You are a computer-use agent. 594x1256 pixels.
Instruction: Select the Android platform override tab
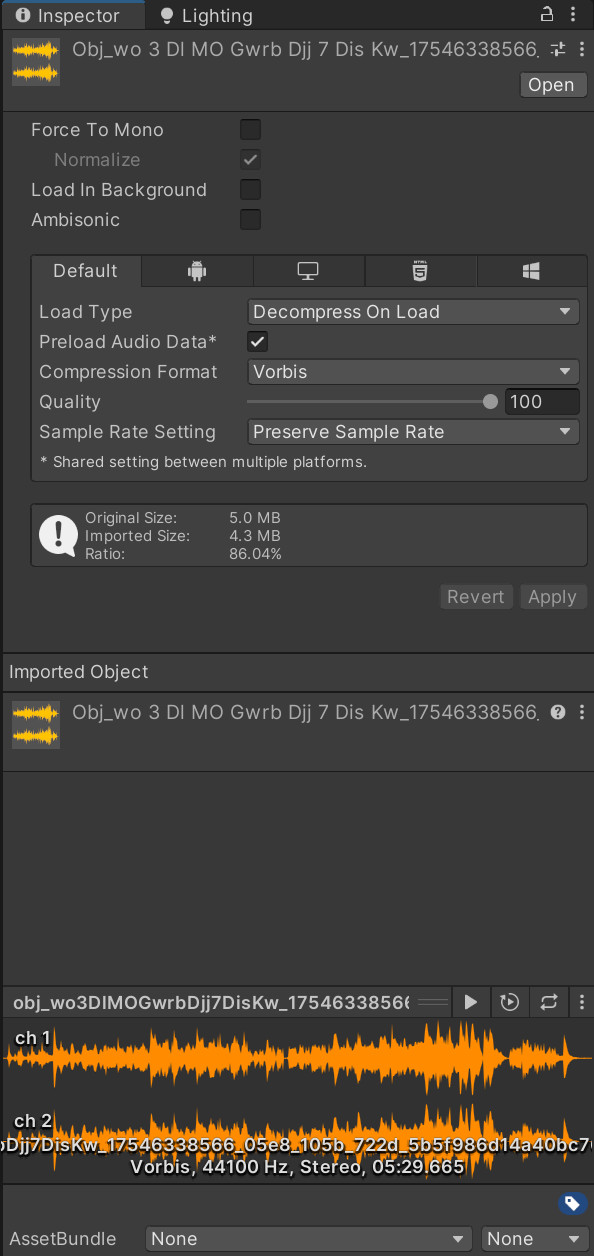coord(197,271)
